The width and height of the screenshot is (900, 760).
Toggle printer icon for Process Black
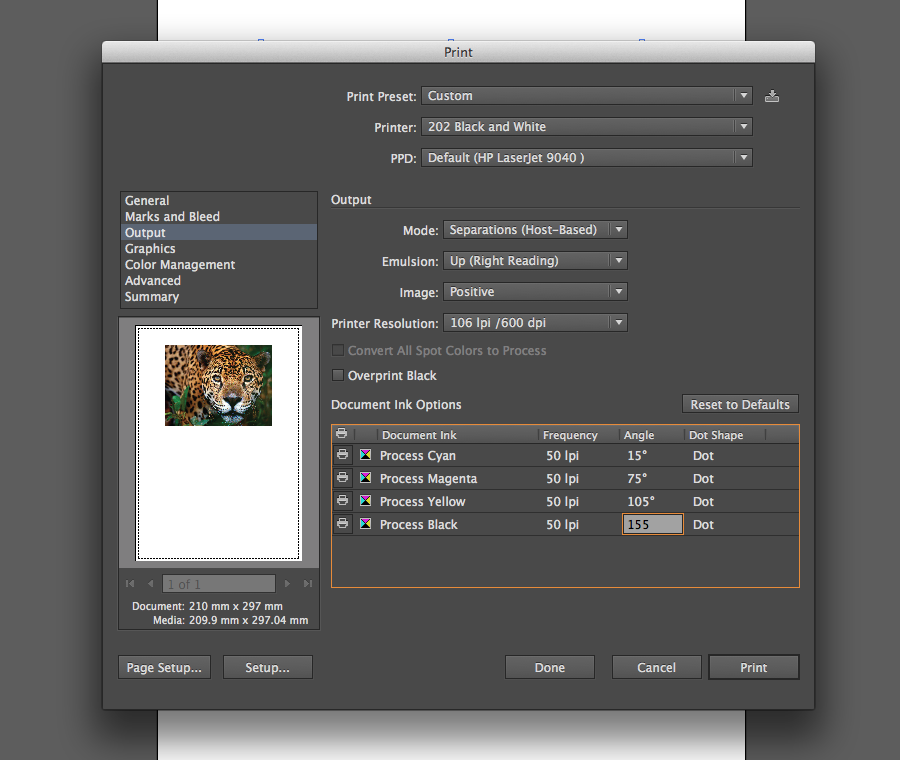pos(343,524)
